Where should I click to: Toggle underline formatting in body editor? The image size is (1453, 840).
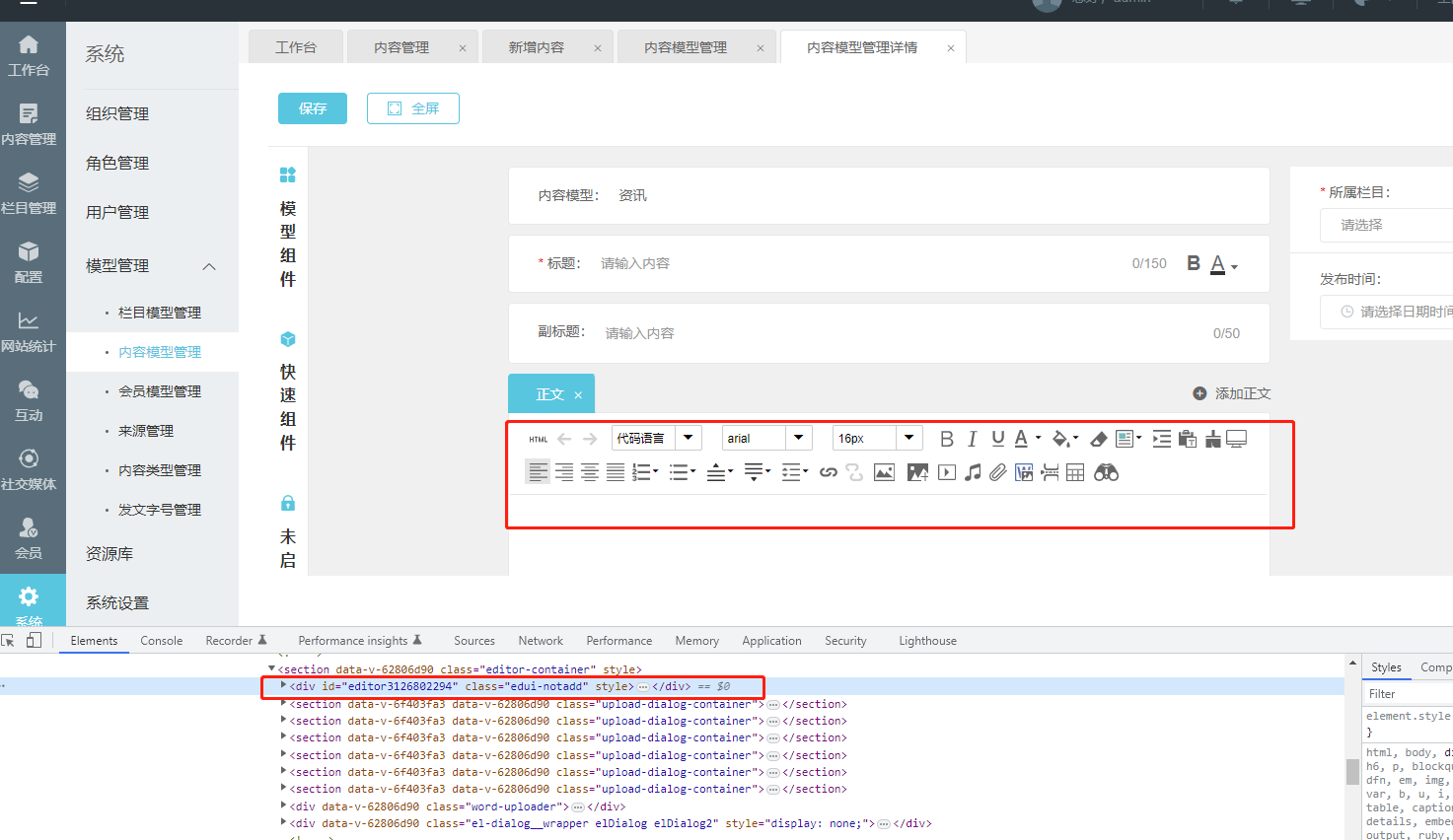click(997, 439)
